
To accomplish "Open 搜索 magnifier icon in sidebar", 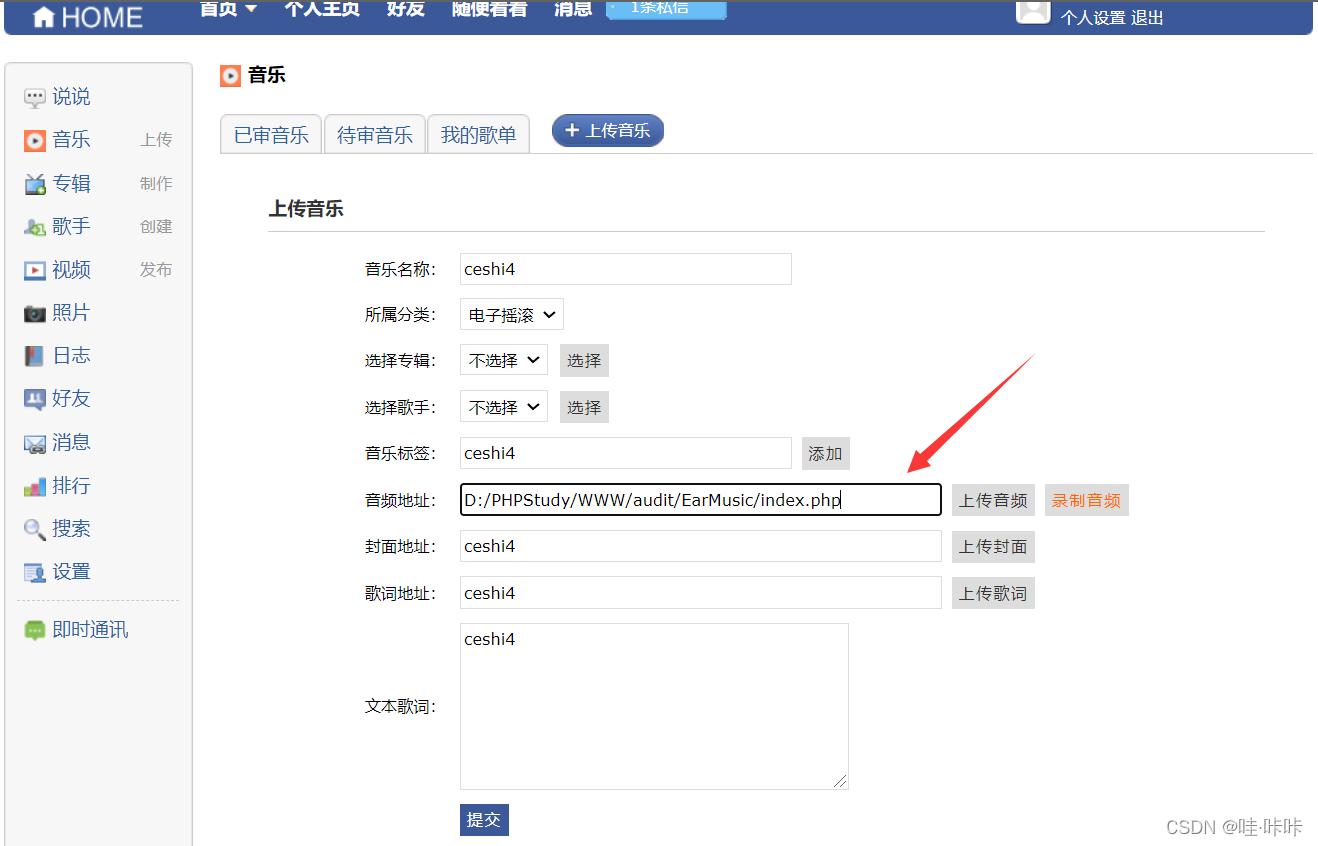I will click(x=35, y=529).
